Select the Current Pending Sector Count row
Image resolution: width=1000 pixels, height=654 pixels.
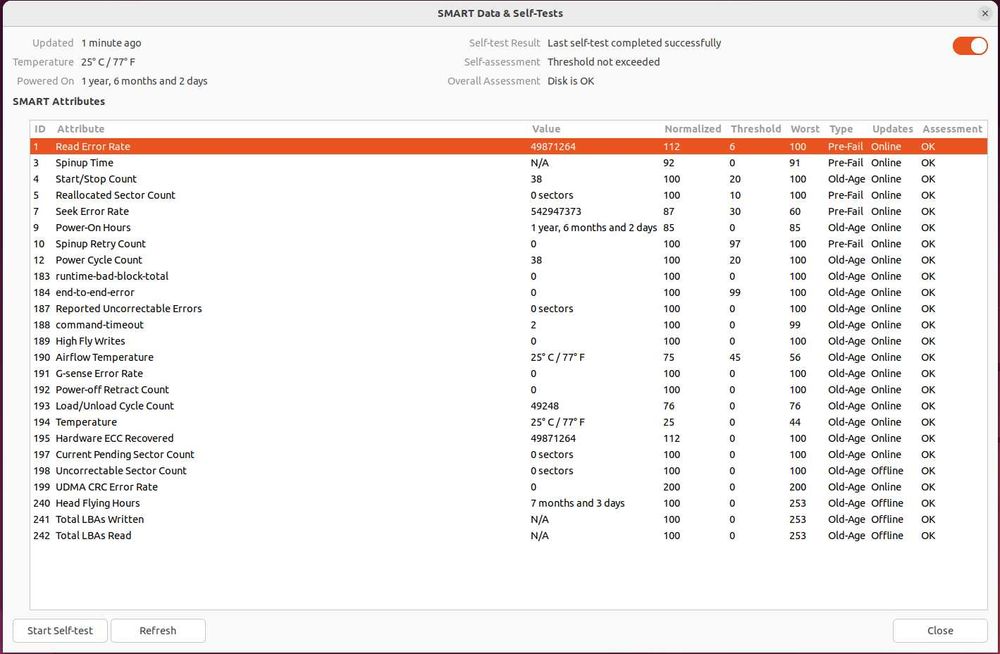point(508,454)
